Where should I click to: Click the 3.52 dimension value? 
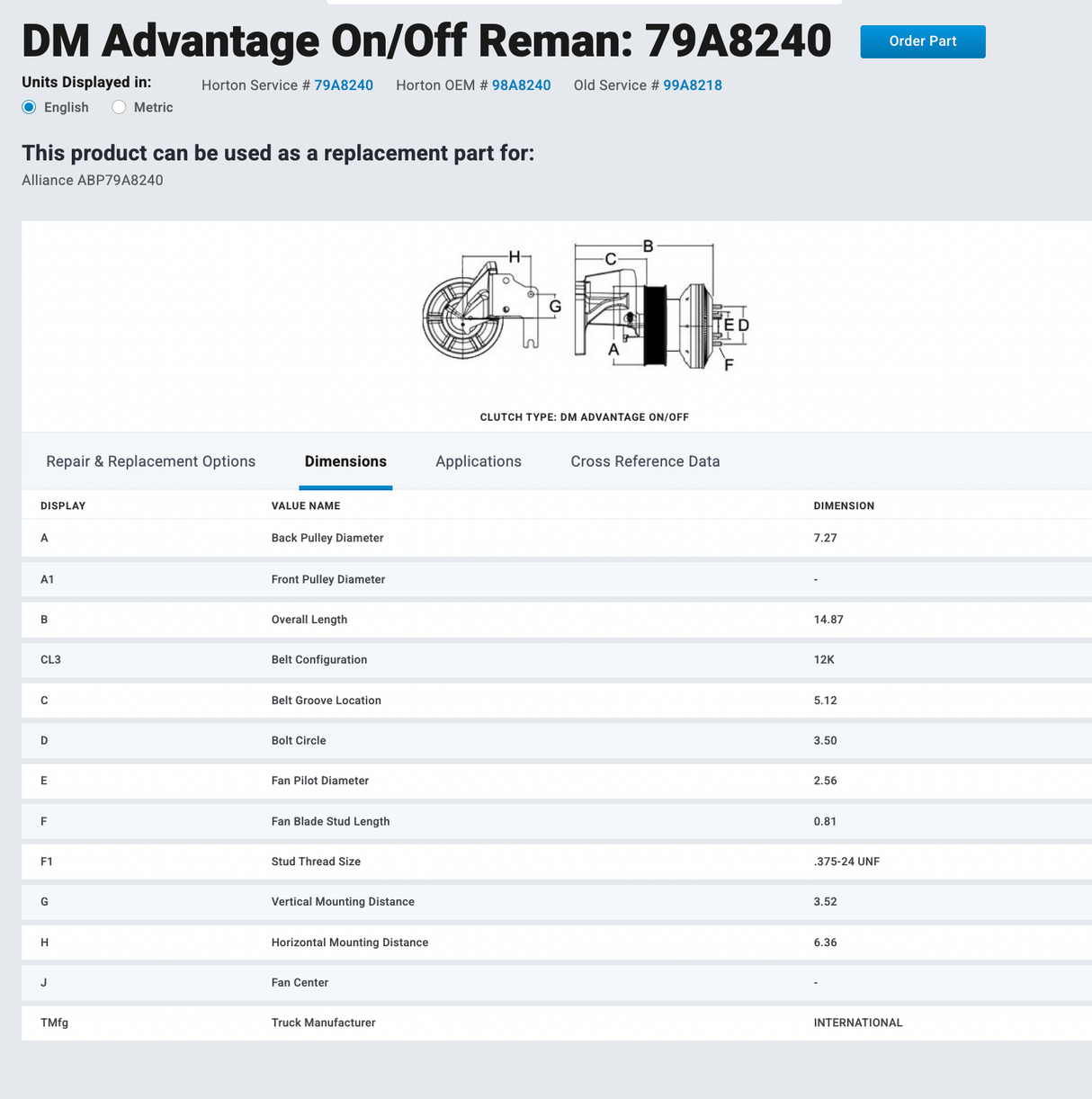825,902
